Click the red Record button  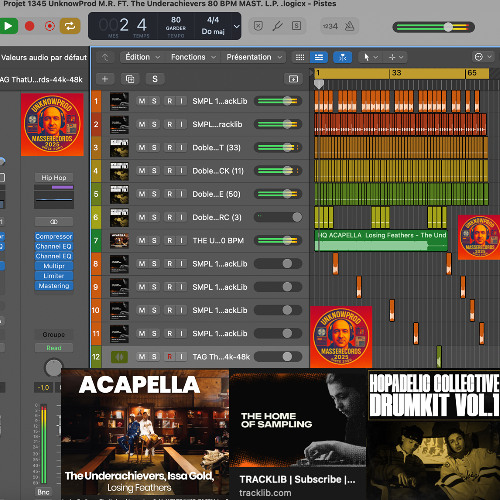(x=30, y=26)
